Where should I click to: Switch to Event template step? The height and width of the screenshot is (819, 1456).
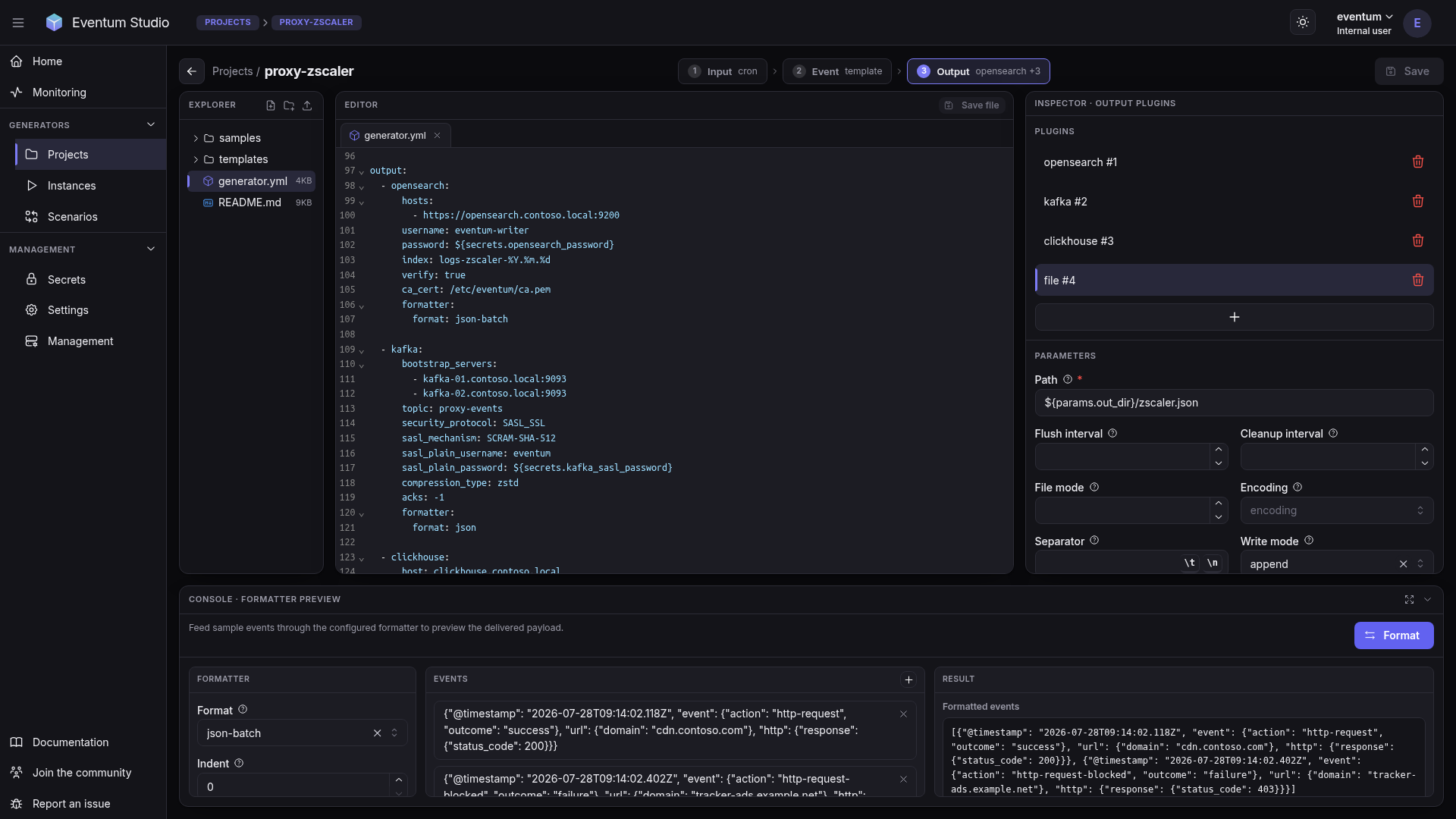(x=837, y=71)
